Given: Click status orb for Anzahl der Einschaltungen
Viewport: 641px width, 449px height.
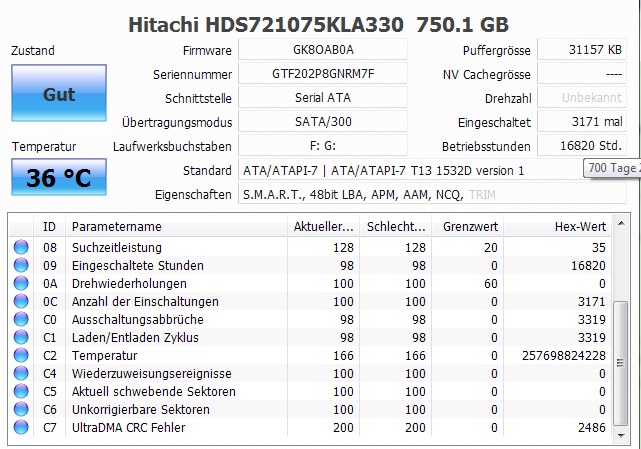Looking at the screenshot, I should coord(21,301).
